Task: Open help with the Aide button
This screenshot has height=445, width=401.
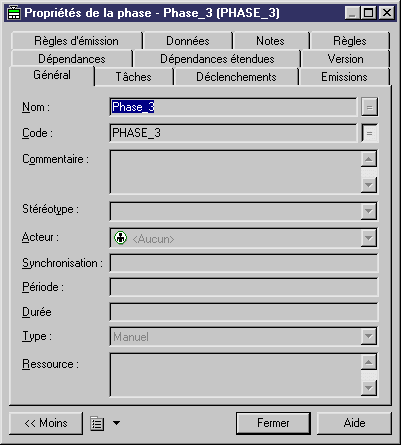Action: coord(354,423)
